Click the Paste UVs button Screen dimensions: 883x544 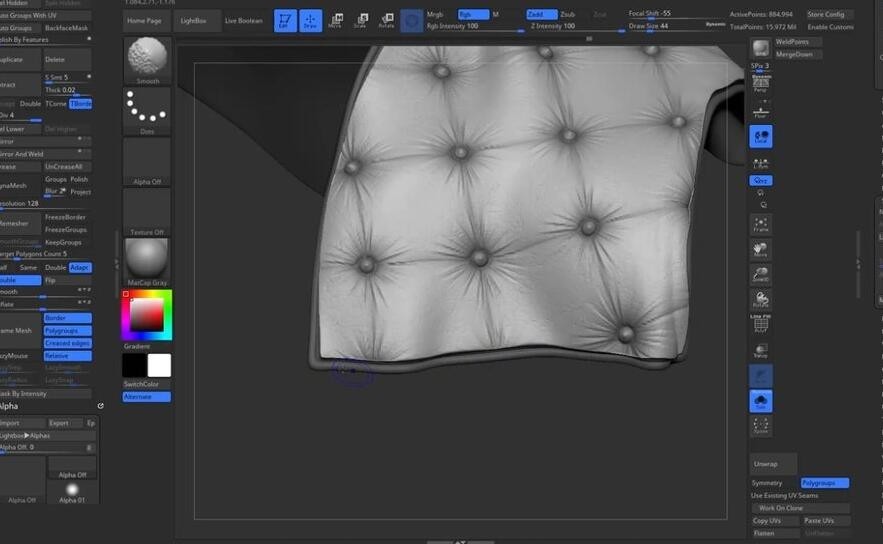(826, 521)
